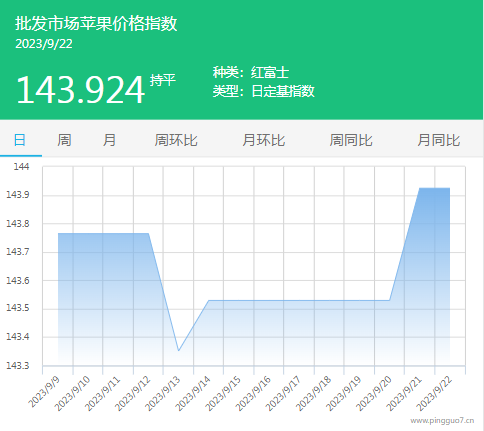Viewport: 484px width, 431px height.
Task: Open the 月环比 tab
Action: pos(264,140)
